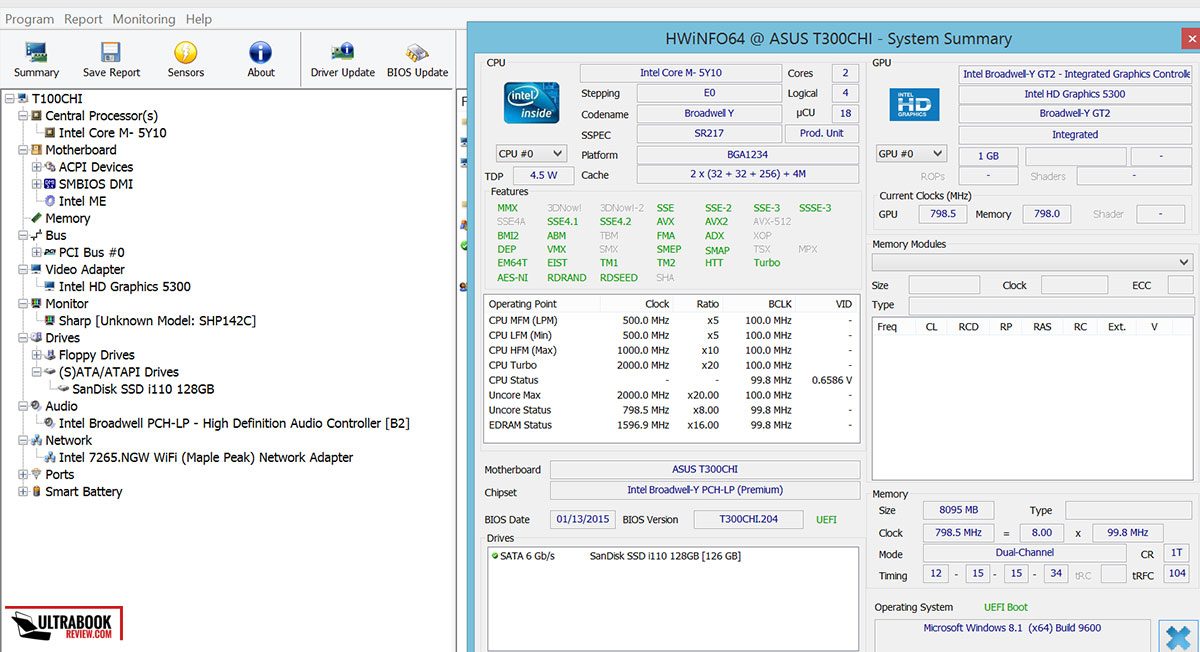
Task: Open the Report menu
Action: [83, 19]
